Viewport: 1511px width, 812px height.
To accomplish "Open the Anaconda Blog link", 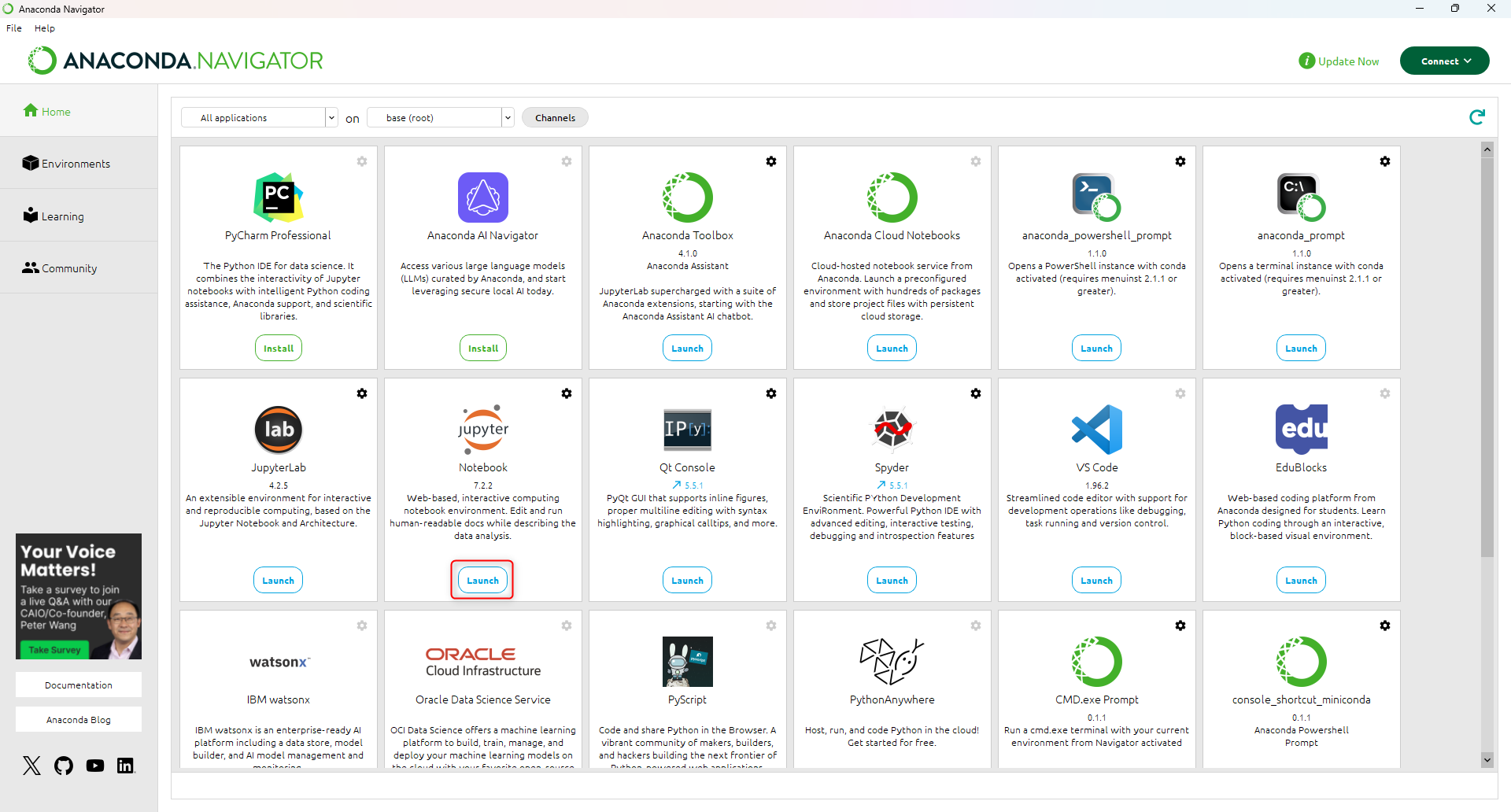I will tap(79, 719).
